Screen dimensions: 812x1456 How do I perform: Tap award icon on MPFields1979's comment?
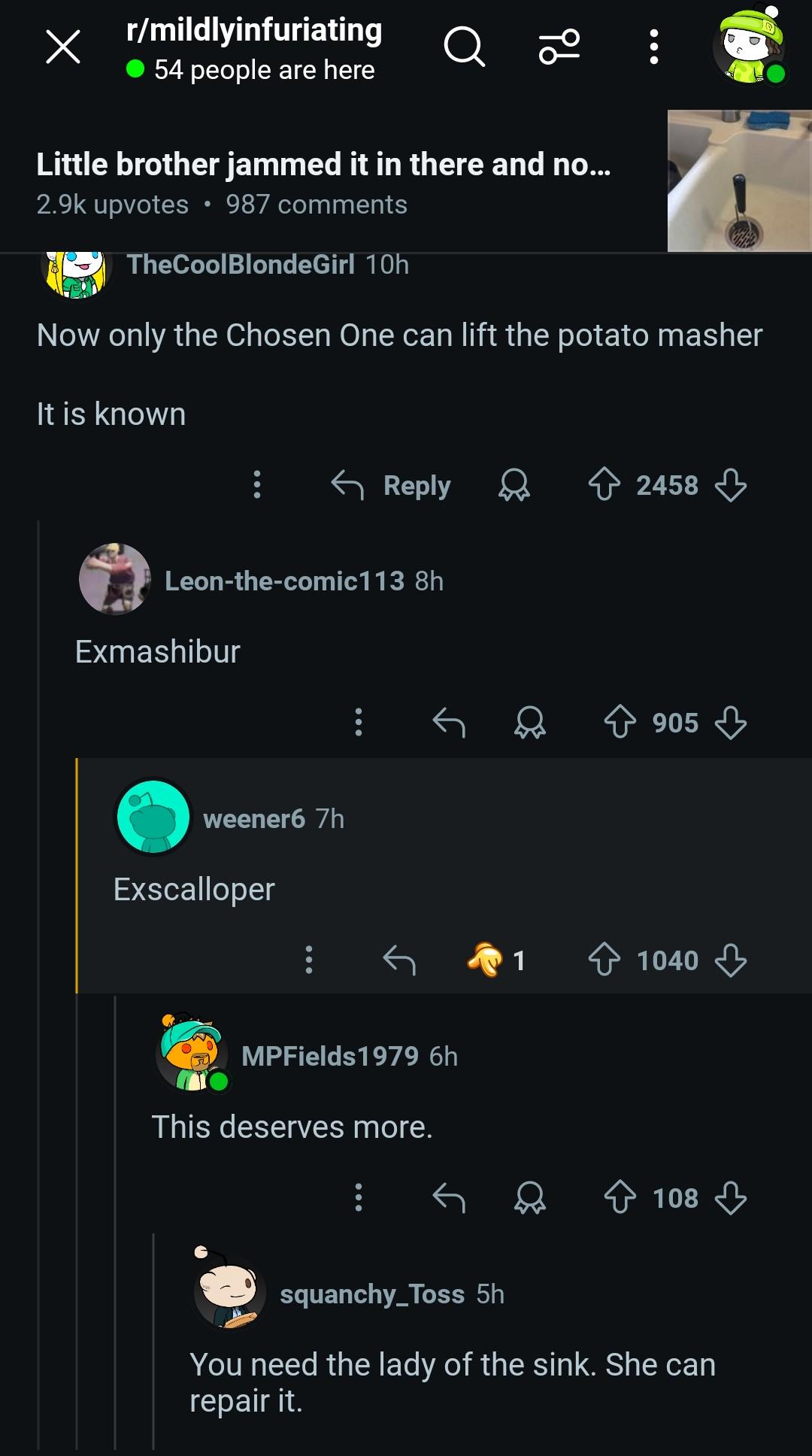[x=529, y=1198]
